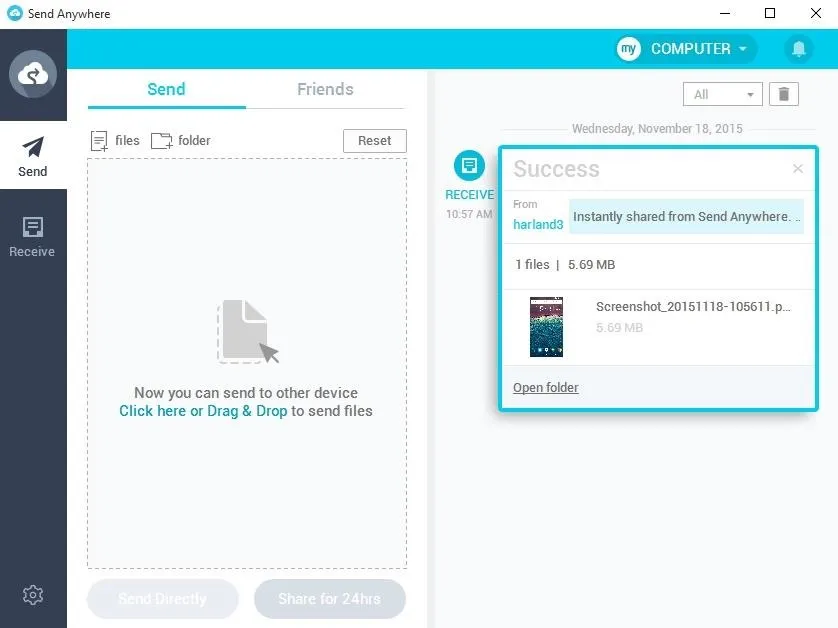The height and width of the screenshot is (628, 838).
Task: Click the Success heading
Action: tap(556, 169)
